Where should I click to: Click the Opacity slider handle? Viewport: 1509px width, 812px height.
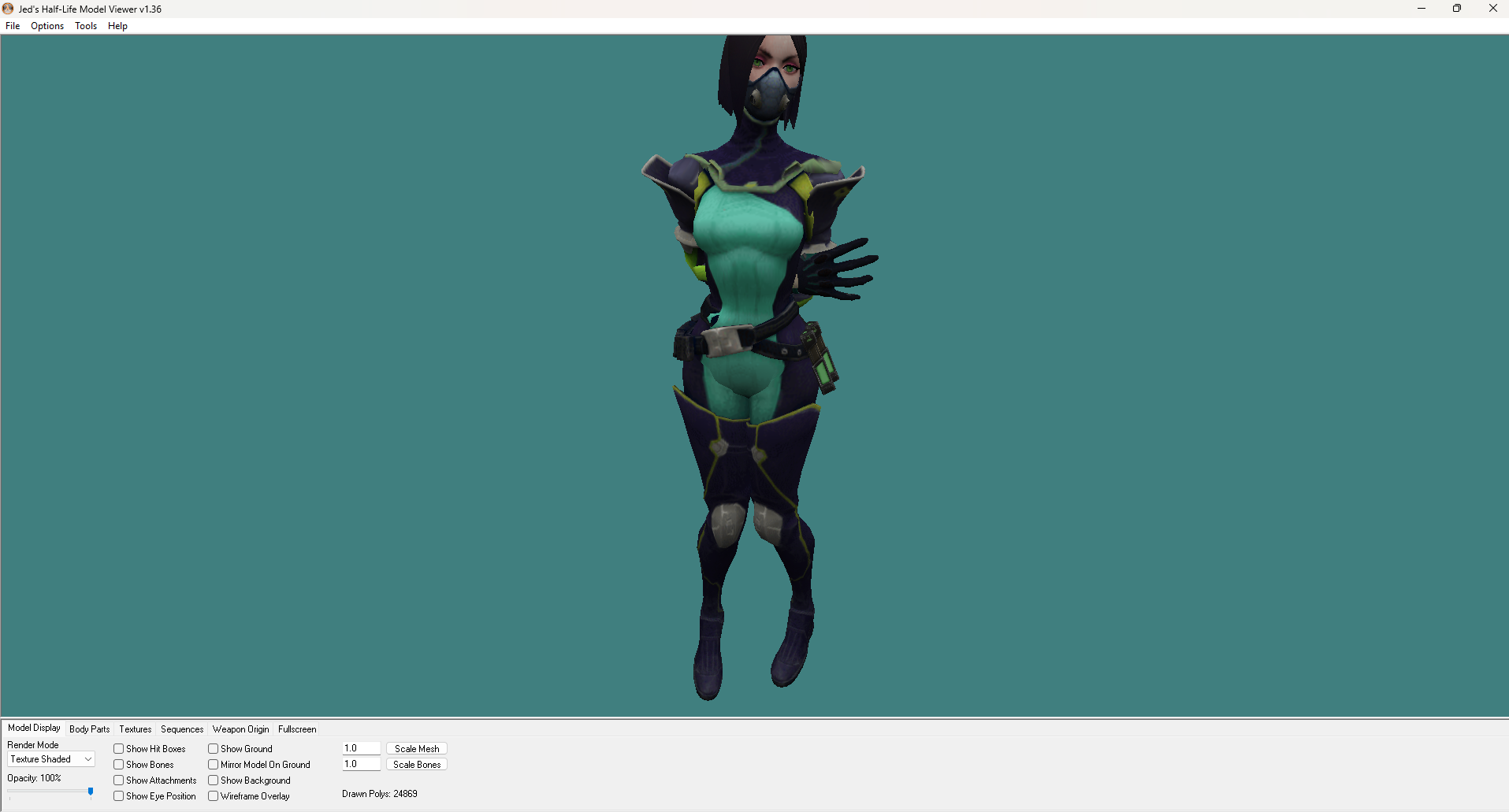91,792
